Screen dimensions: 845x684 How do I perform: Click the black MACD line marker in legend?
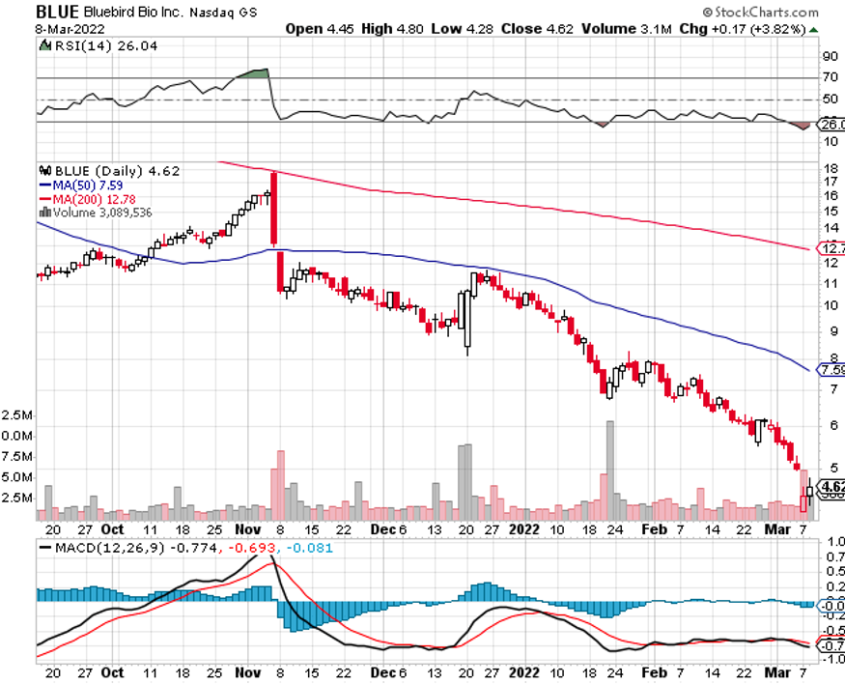point(46,547)
